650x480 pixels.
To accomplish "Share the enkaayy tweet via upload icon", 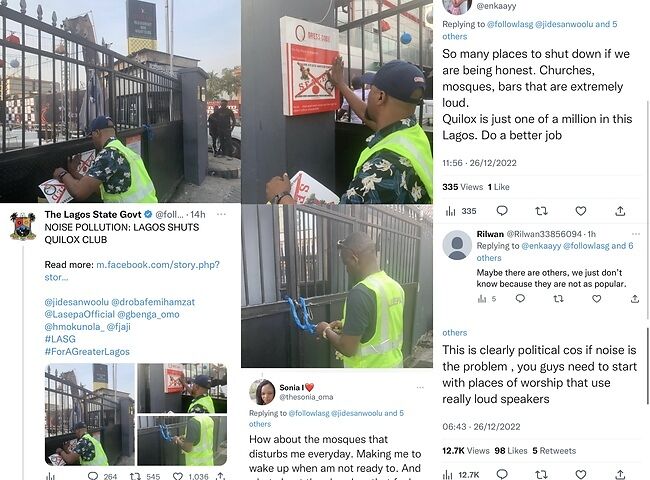I will 620,211.
